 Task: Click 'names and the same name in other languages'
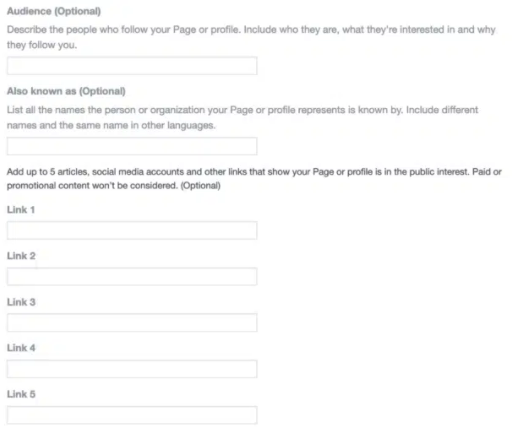111,125
